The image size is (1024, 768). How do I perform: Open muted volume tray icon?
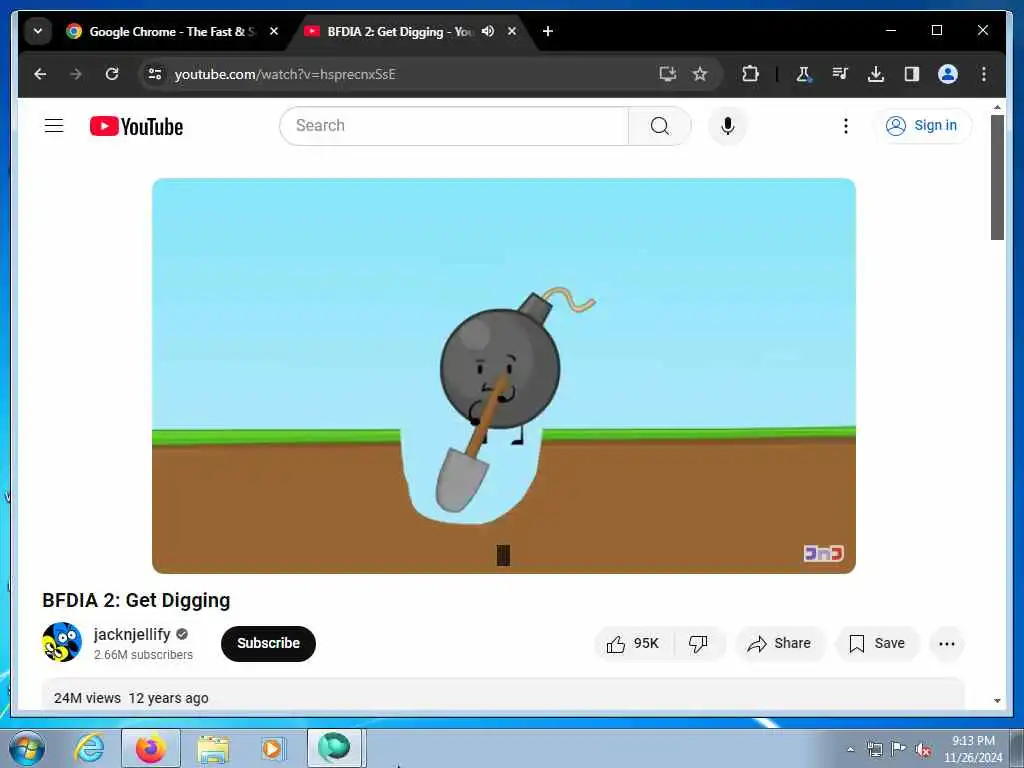tap(923, 750)
